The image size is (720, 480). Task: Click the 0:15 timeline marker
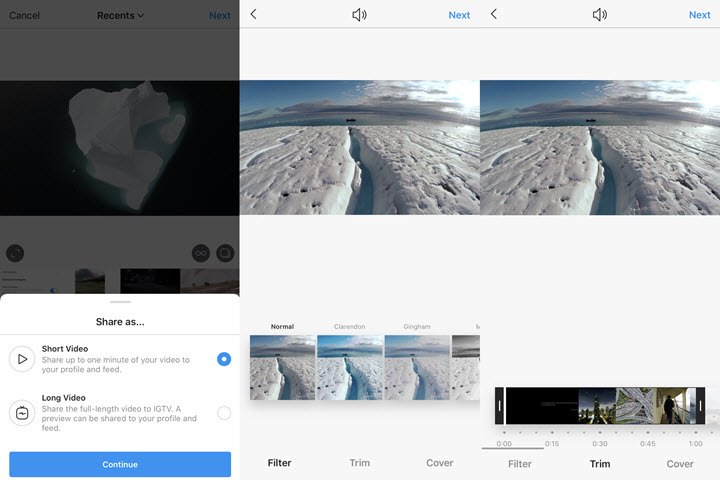(552, 444)
